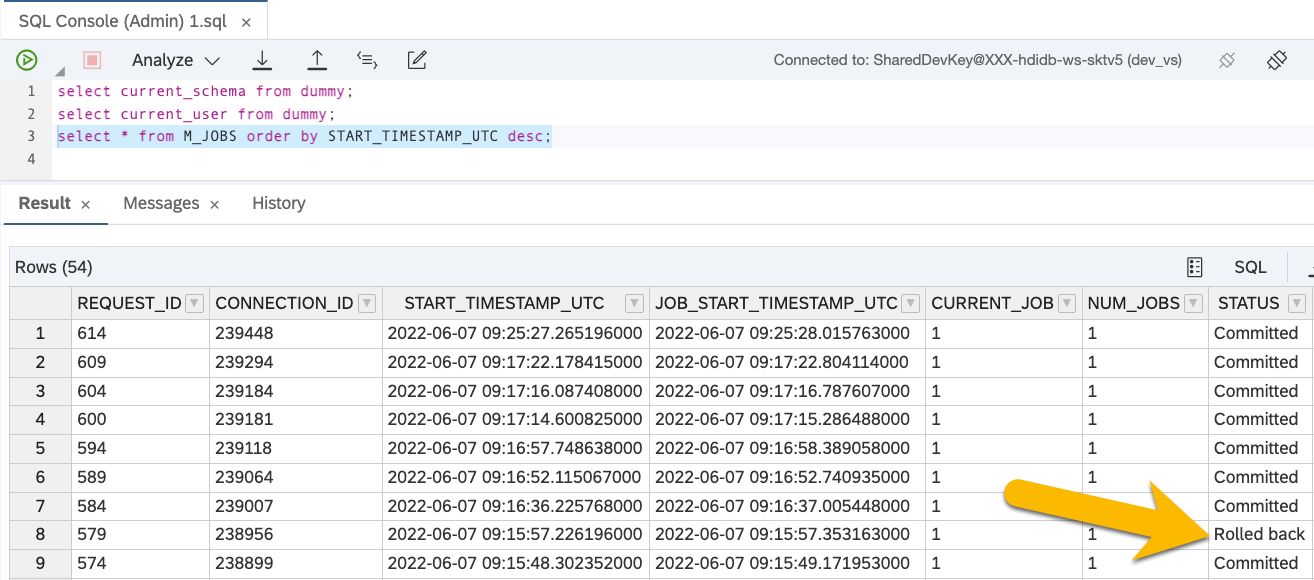Viewport: 1314px width, 580px height.
Task: Expand the START_TIMESTAMP_UTC column filter menu
Action: click(x=634, y=303)
